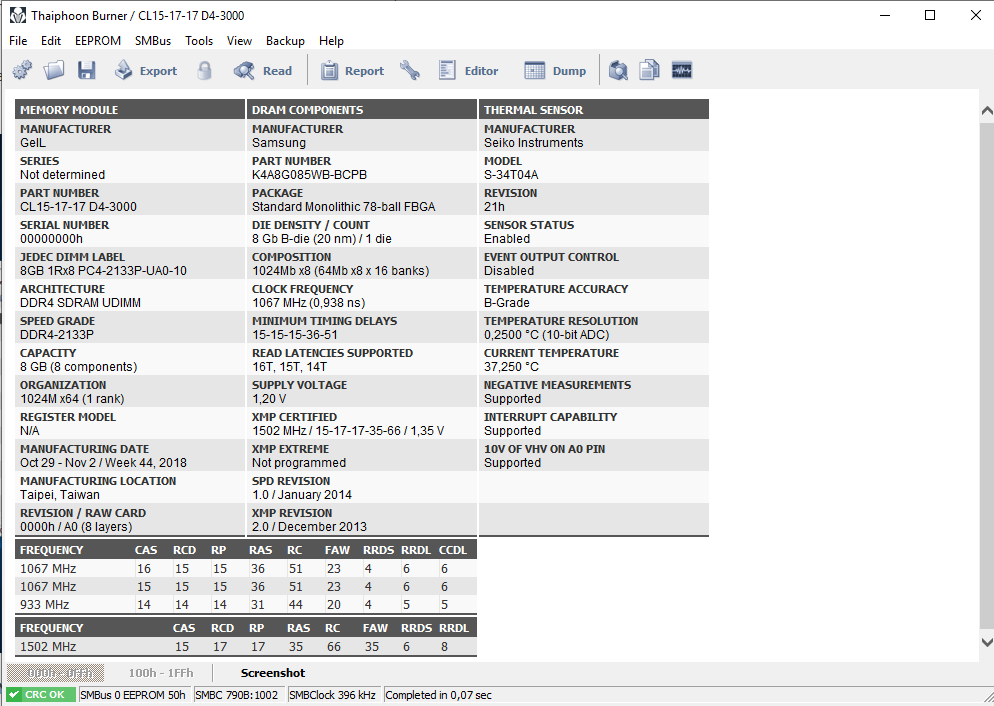Save the dump with the floppy disk icon
The height and width of the screenshot is (706, 994).
[86, 70]
